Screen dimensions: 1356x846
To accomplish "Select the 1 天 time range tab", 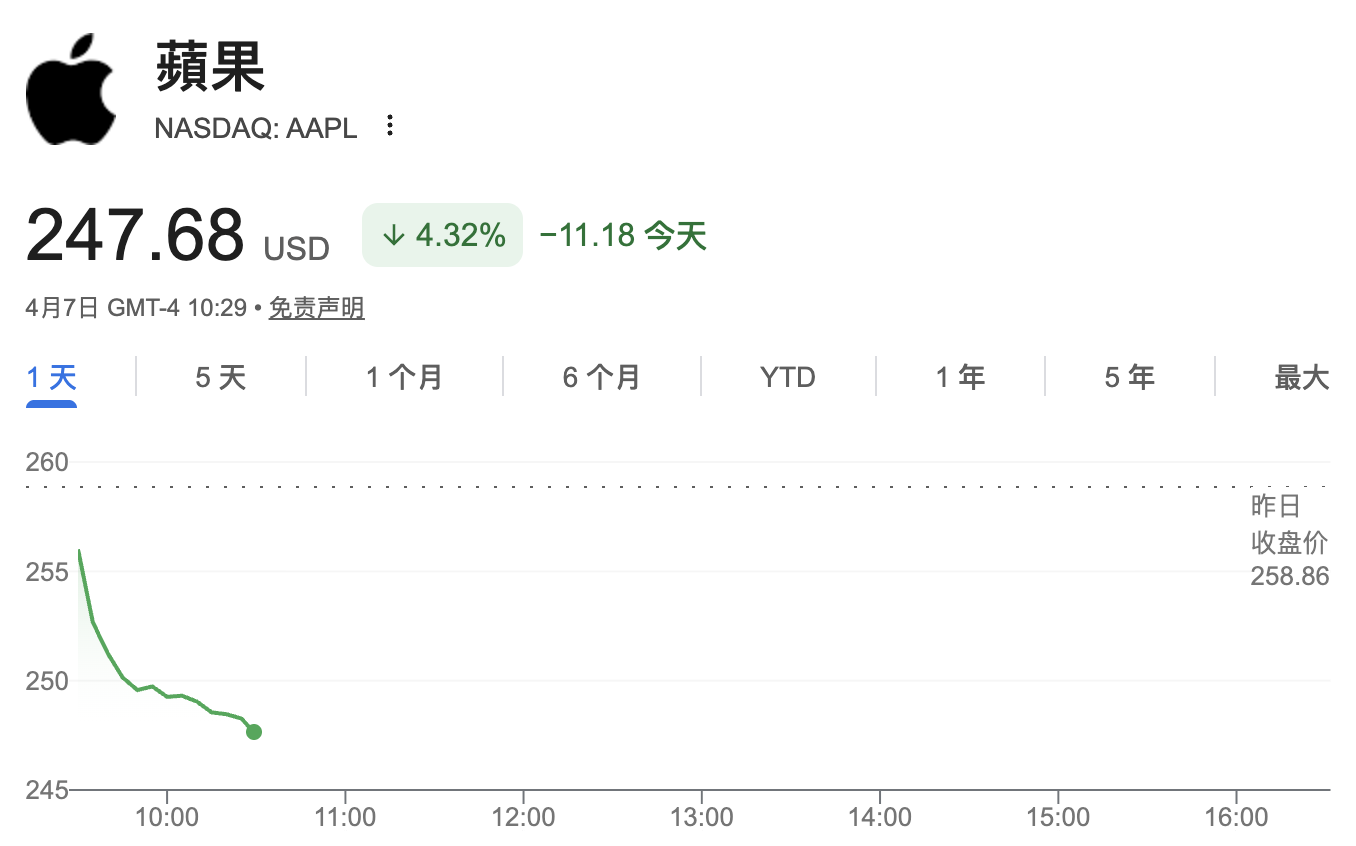I will pos(51,378).
